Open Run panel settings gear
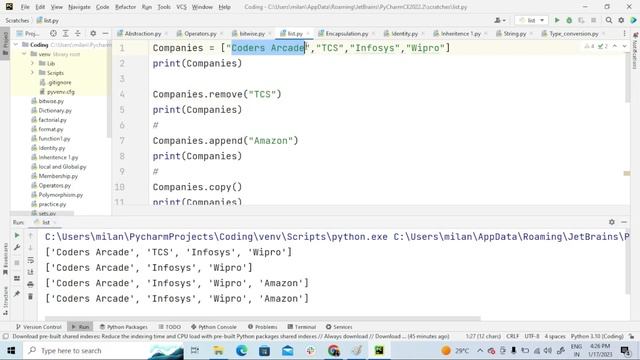 (611, 222)
